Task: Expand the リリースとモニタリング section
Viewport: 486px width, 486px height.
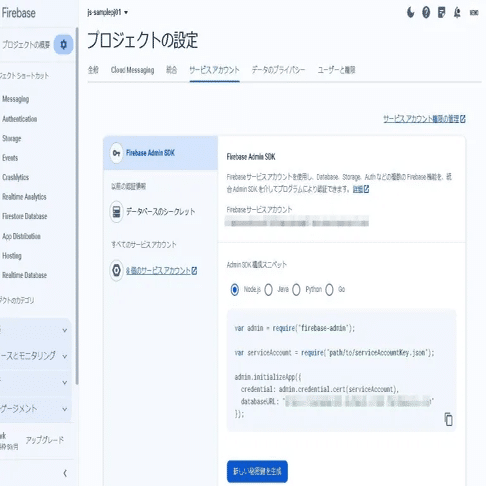Action: pos(65,356)
